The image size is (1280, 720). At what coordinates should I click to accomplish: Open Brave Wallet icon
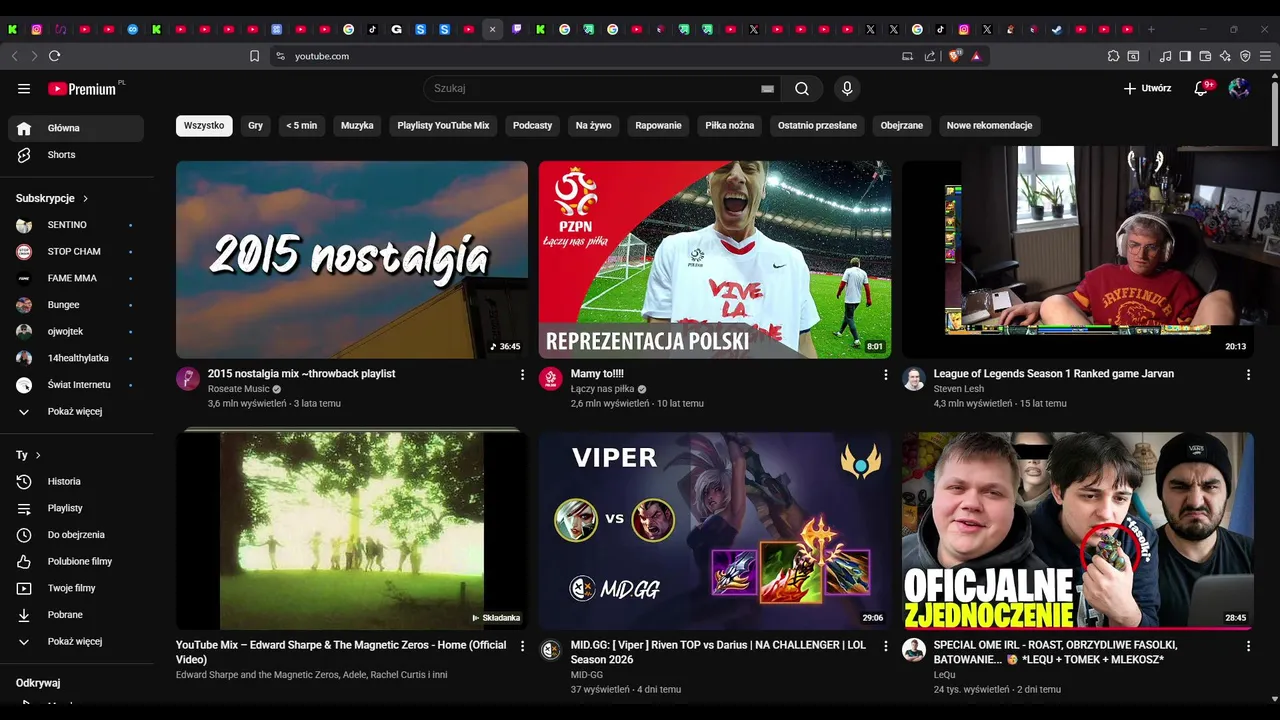tap(1205, 56)
